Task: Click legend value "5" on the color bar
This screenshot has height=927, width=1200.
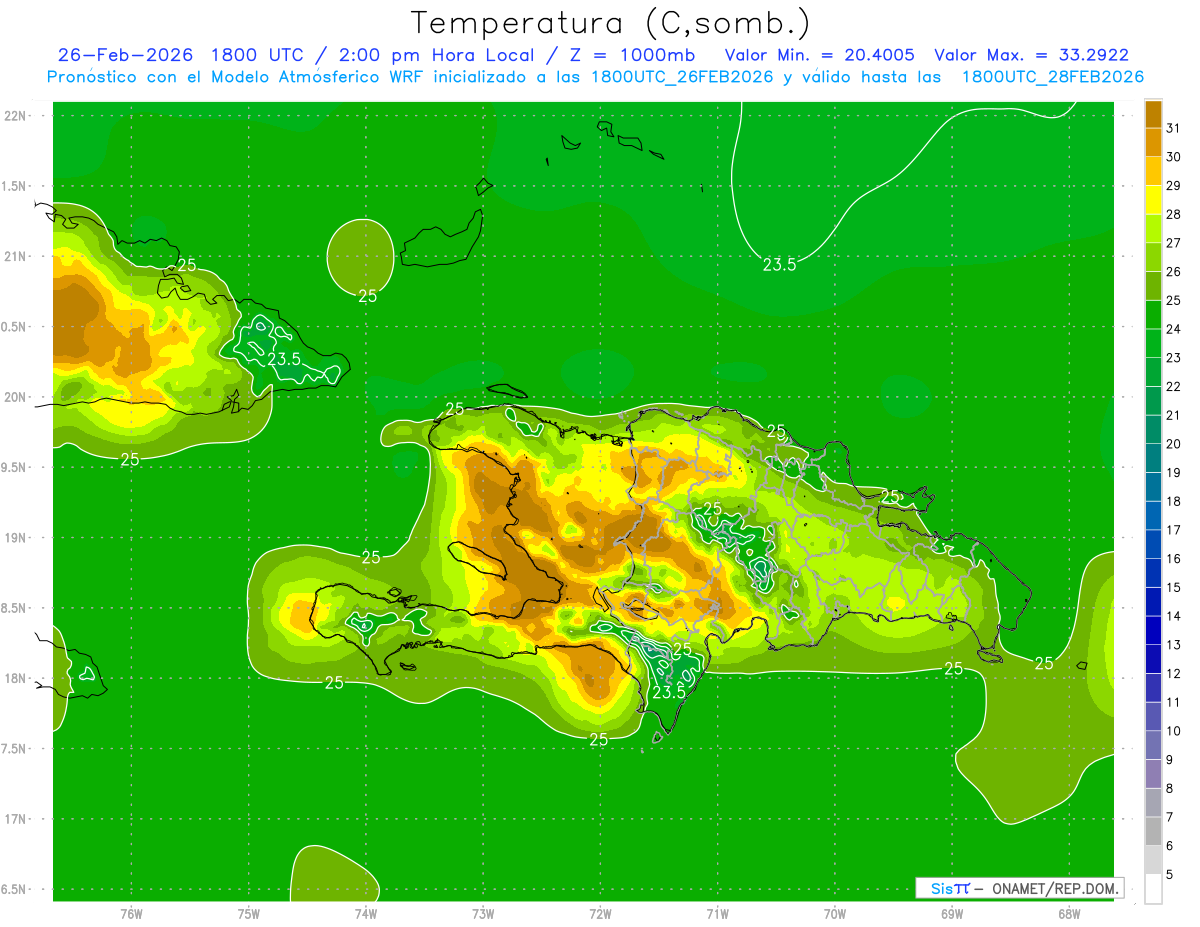Action: pyautogui.click(x=1170, y=874)
